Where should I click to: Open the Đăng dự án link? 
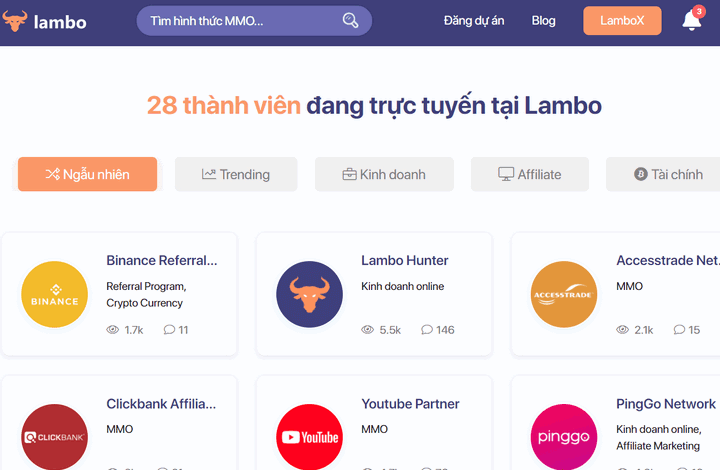(x=474, y=21)
